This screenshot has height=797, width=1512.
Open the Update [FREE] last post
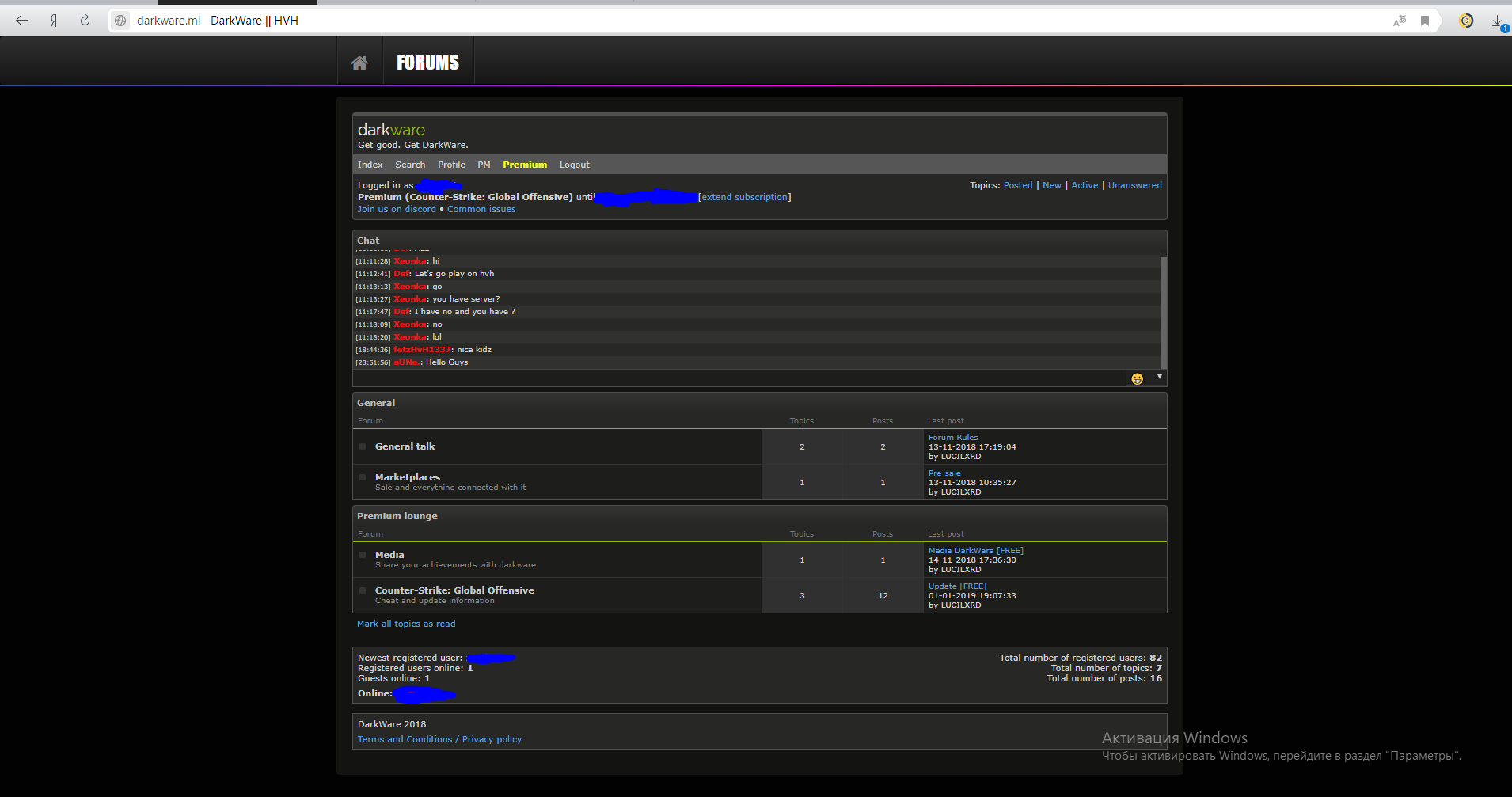(957, 586)
